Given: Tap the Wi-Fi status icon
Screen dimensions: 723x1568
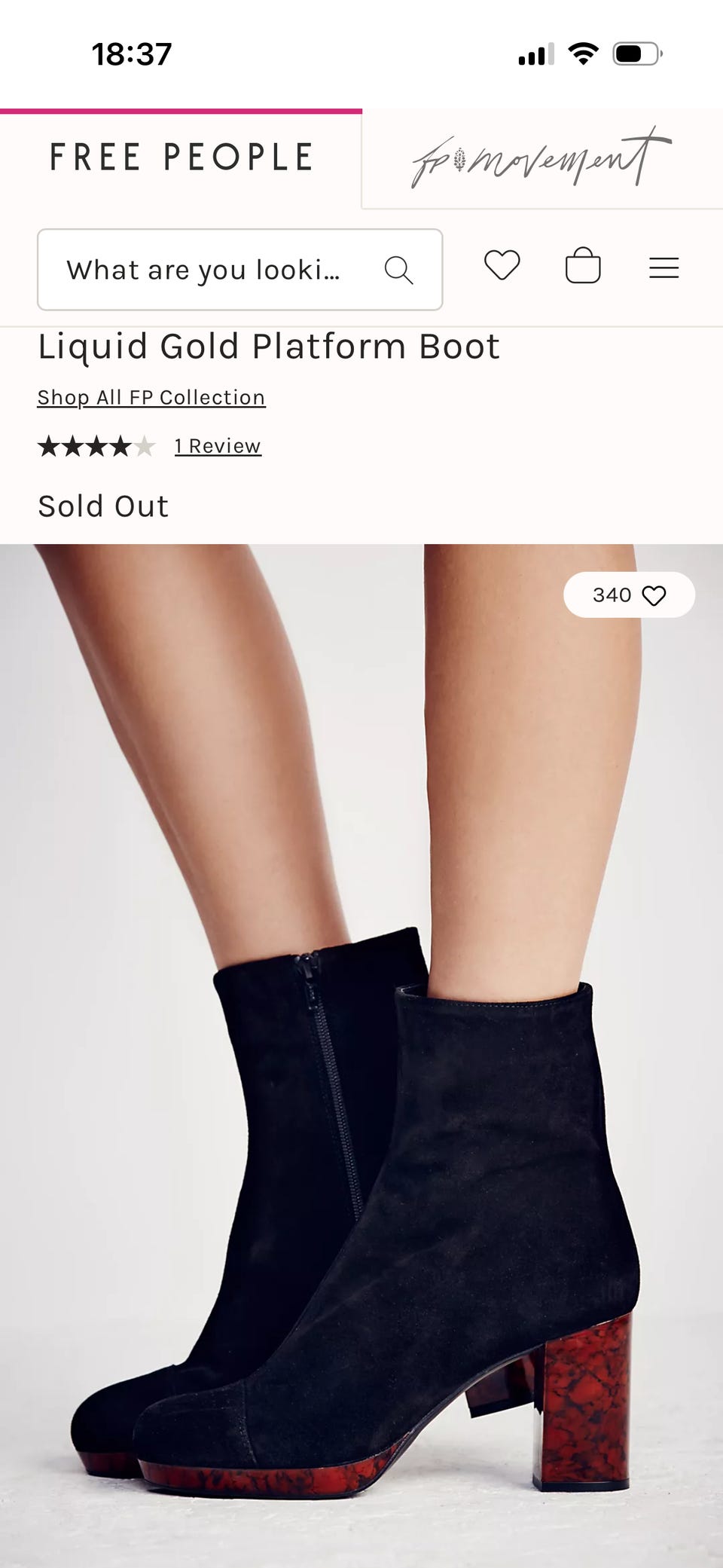Looking at the screenshot, I should [x=583, y=53].
